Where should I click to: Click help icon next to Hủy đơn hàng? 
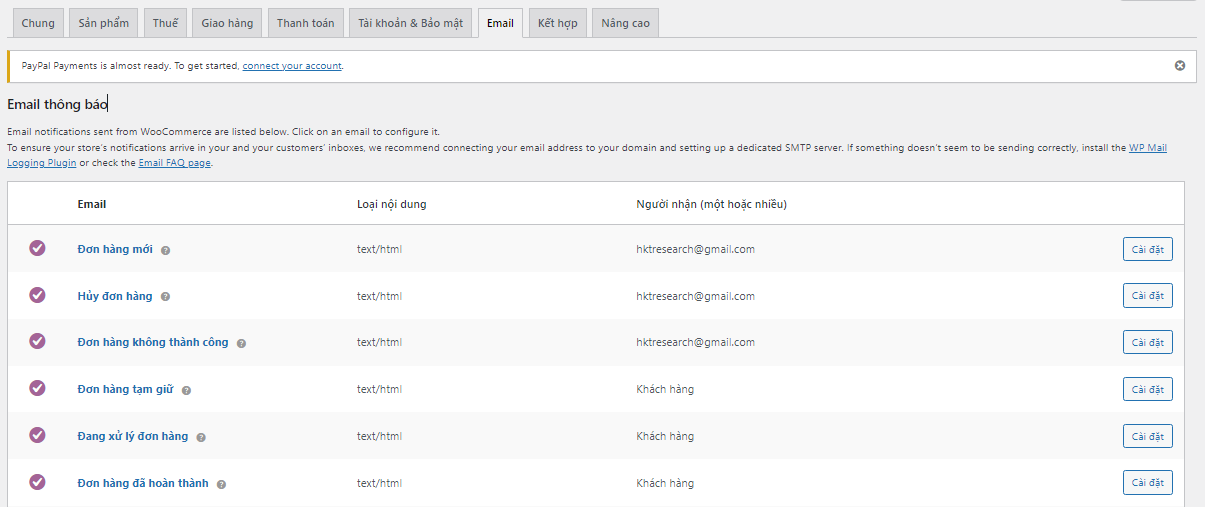coord(166,297)
